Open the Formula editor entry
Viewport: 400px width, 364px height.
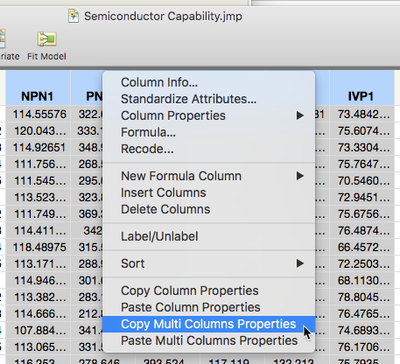point(148,132)
